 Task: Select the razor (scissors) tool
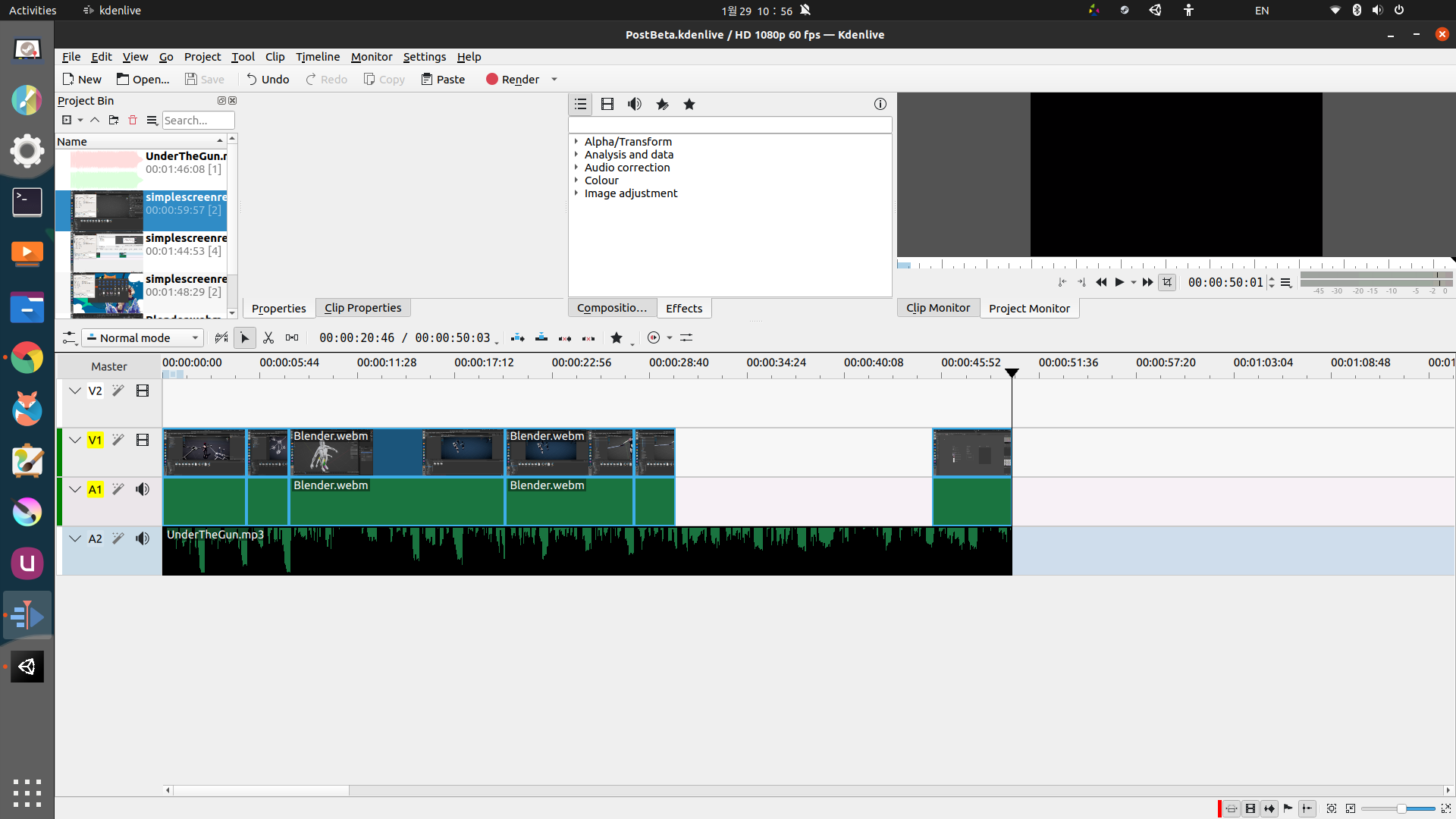(268, 337)
